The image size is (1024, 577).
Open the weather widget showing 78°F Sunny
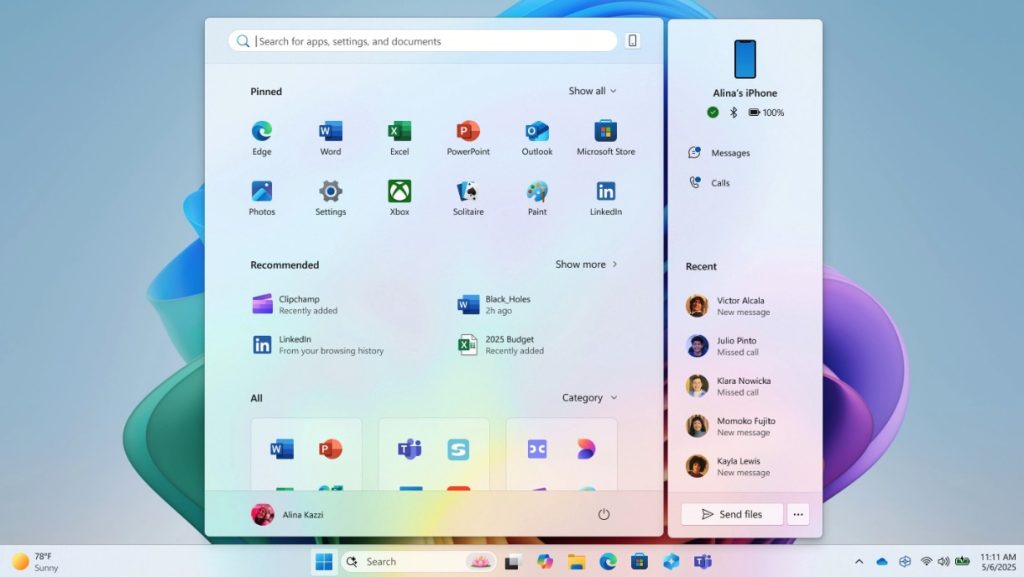pos(35,561)
